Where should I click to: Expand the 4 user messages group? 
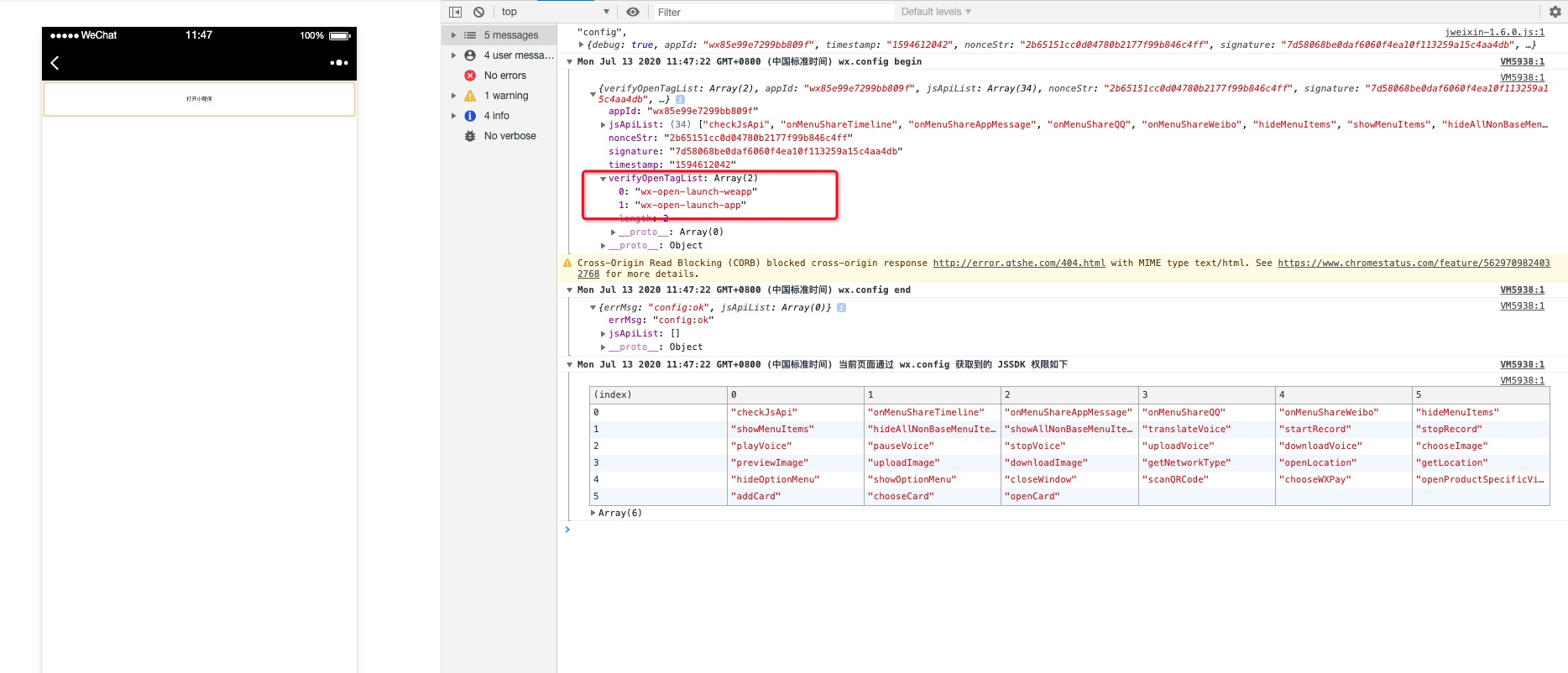tap(454, 55)
